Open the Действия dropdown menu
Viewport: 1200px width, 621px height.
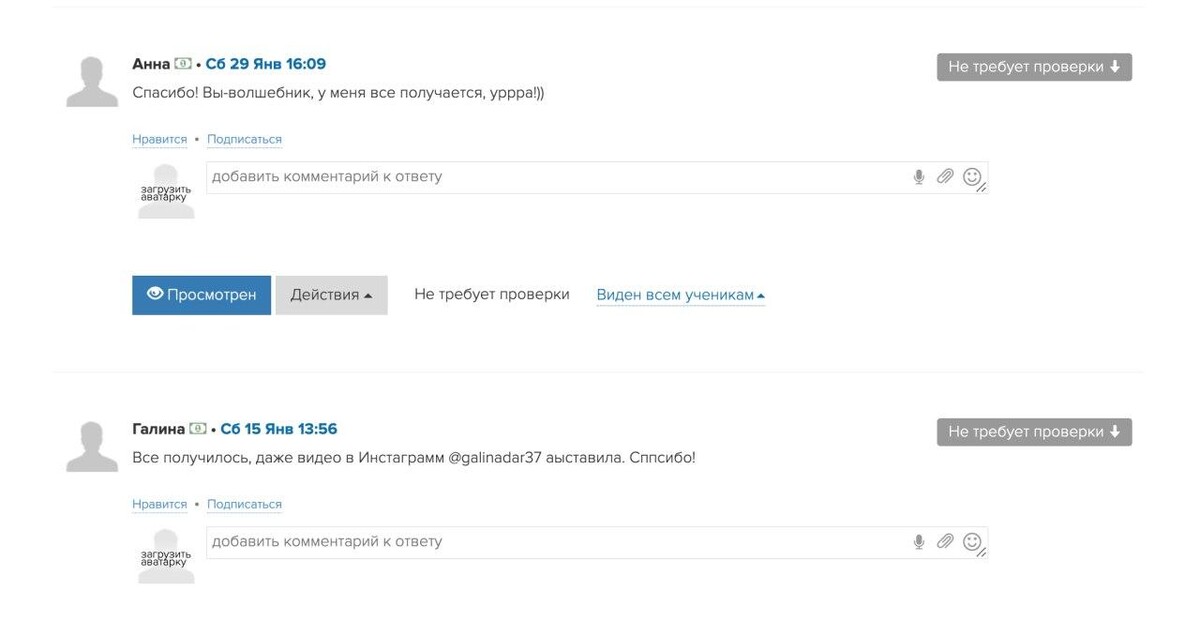click(x=331, y=295)
